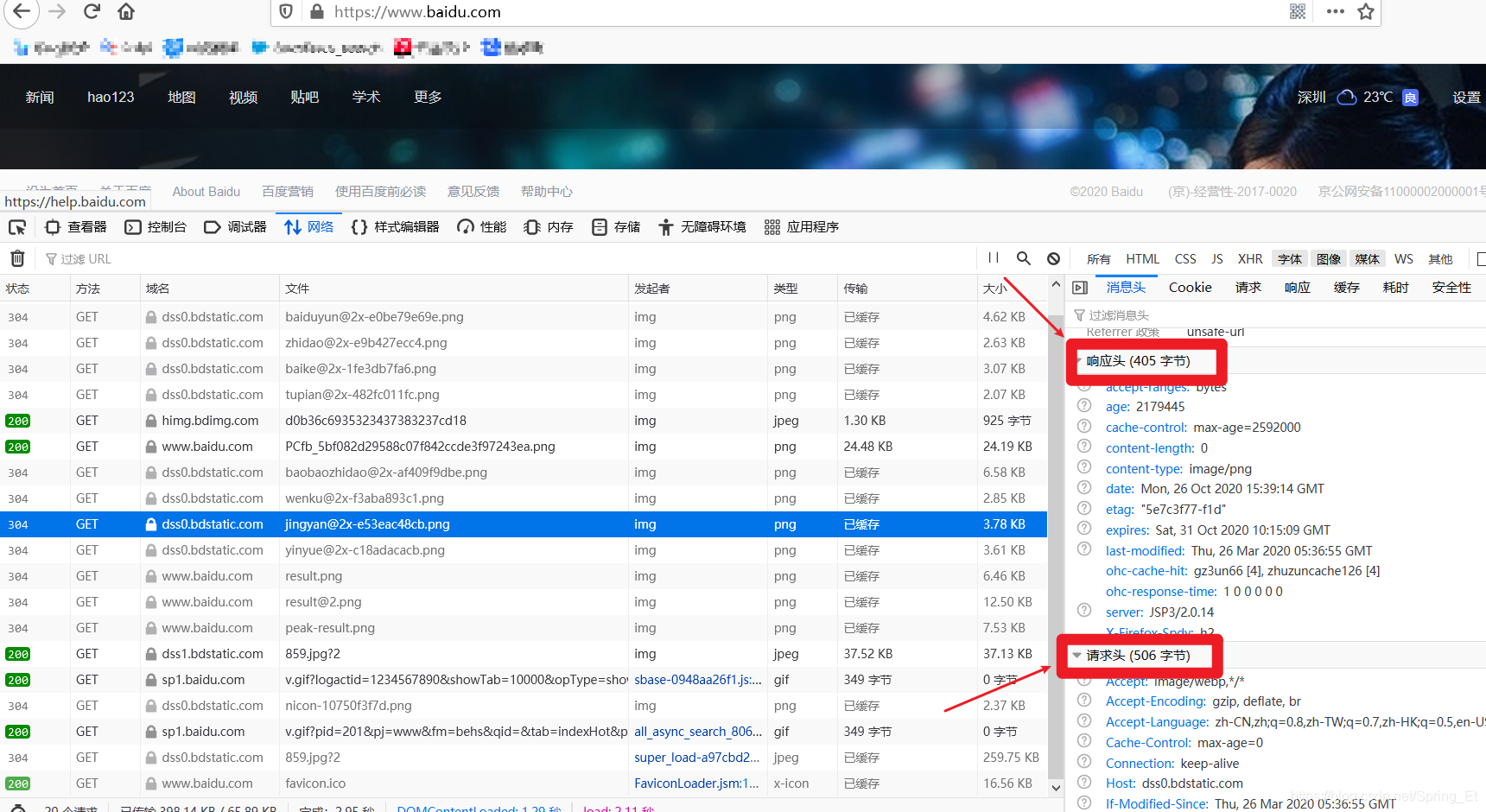
Task: Switch to the 响应 response details tab
Action: coord(1297,288)
